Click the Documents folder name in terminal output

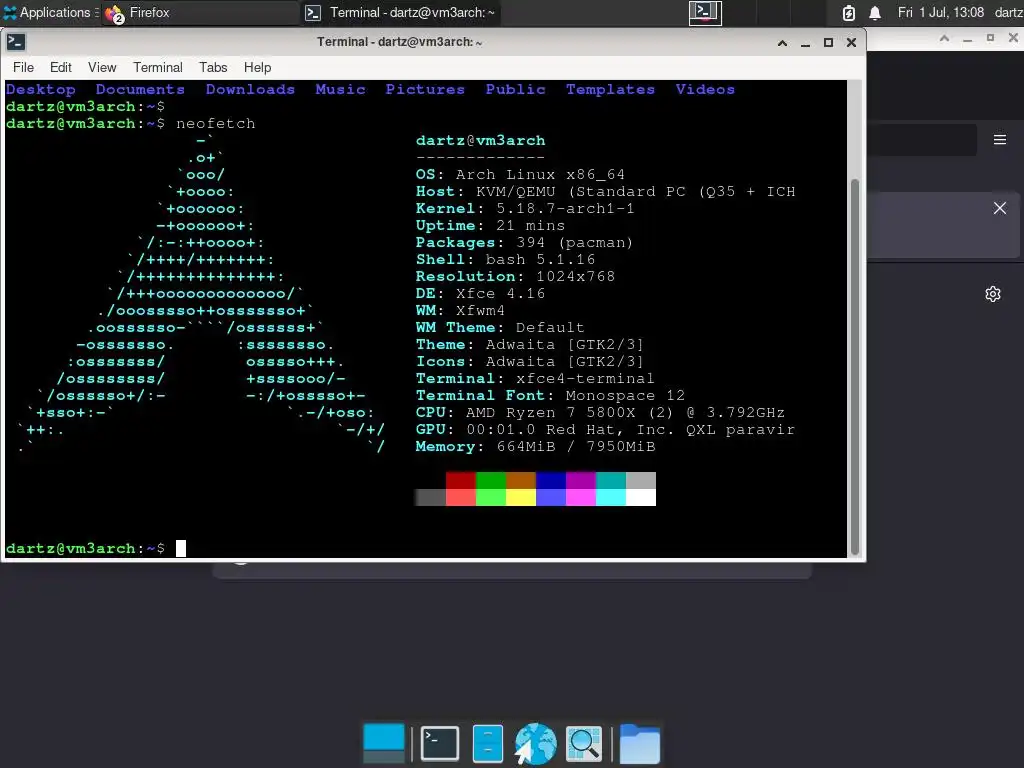click(140, 89)
